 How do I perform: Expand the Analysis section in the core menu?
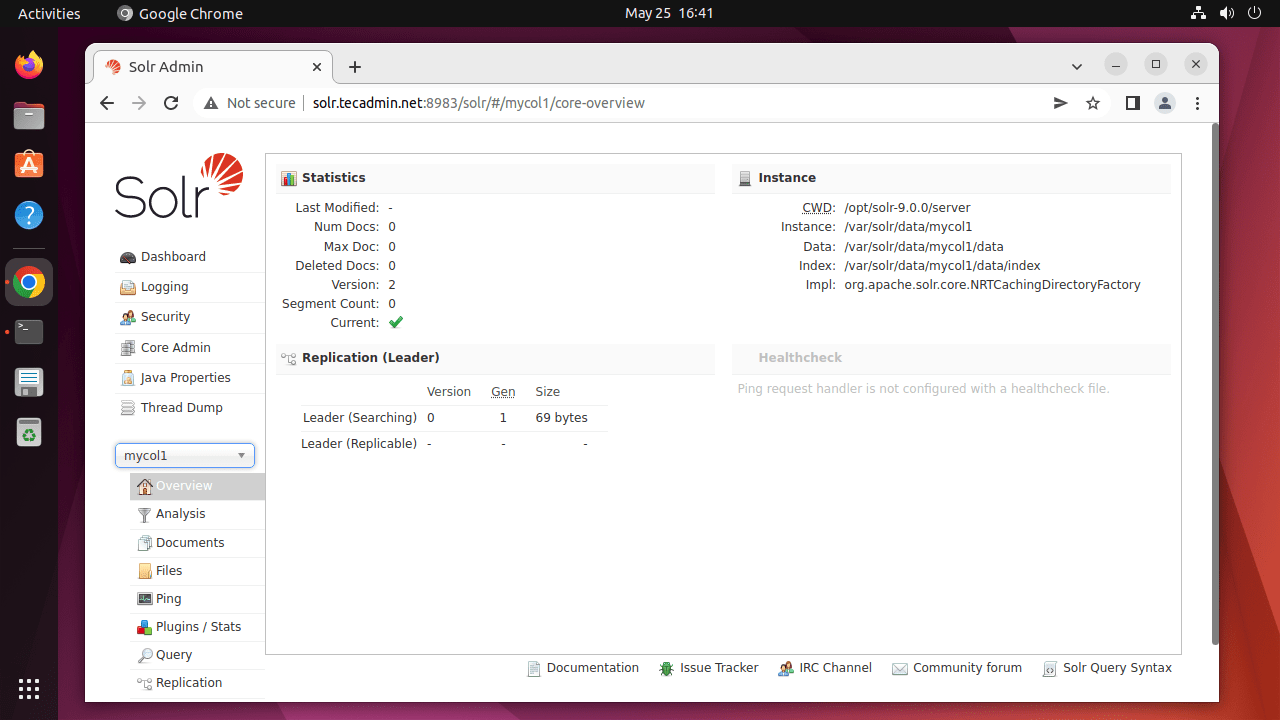click(180, 514)
